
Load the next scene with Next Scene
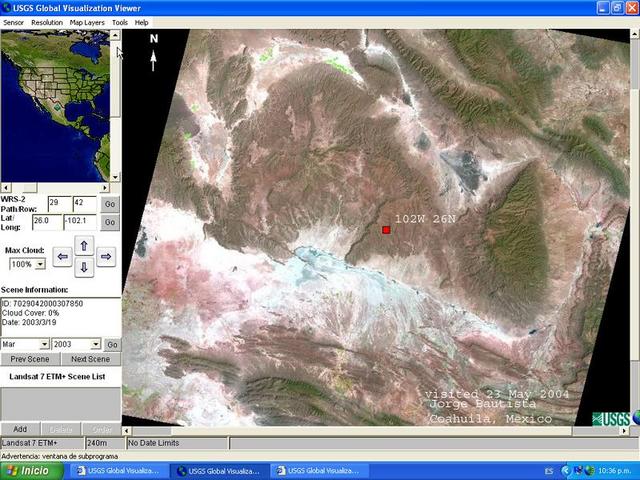[x=91, y=359]
